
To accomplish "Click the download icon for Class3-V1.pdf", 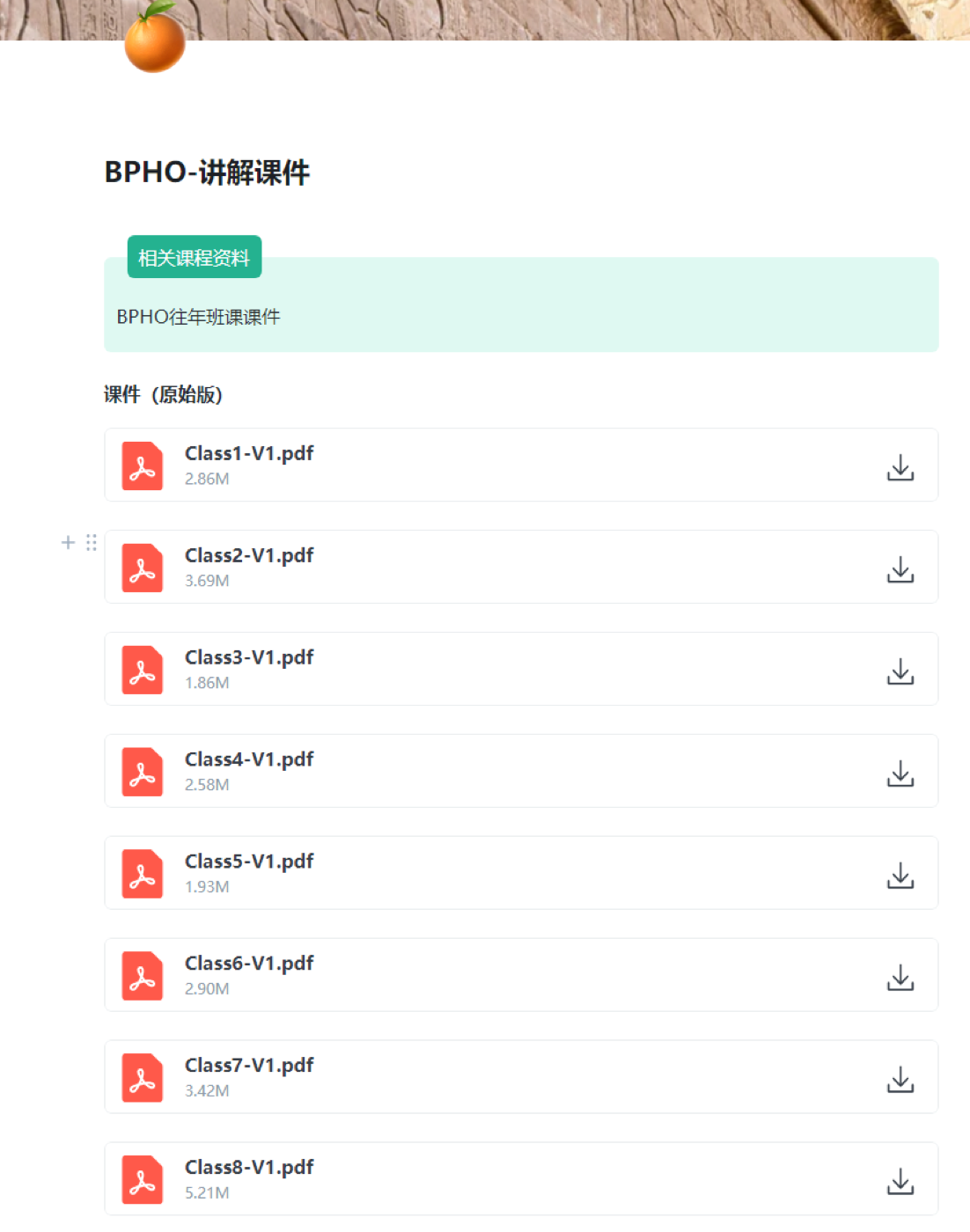I will 900,671.
